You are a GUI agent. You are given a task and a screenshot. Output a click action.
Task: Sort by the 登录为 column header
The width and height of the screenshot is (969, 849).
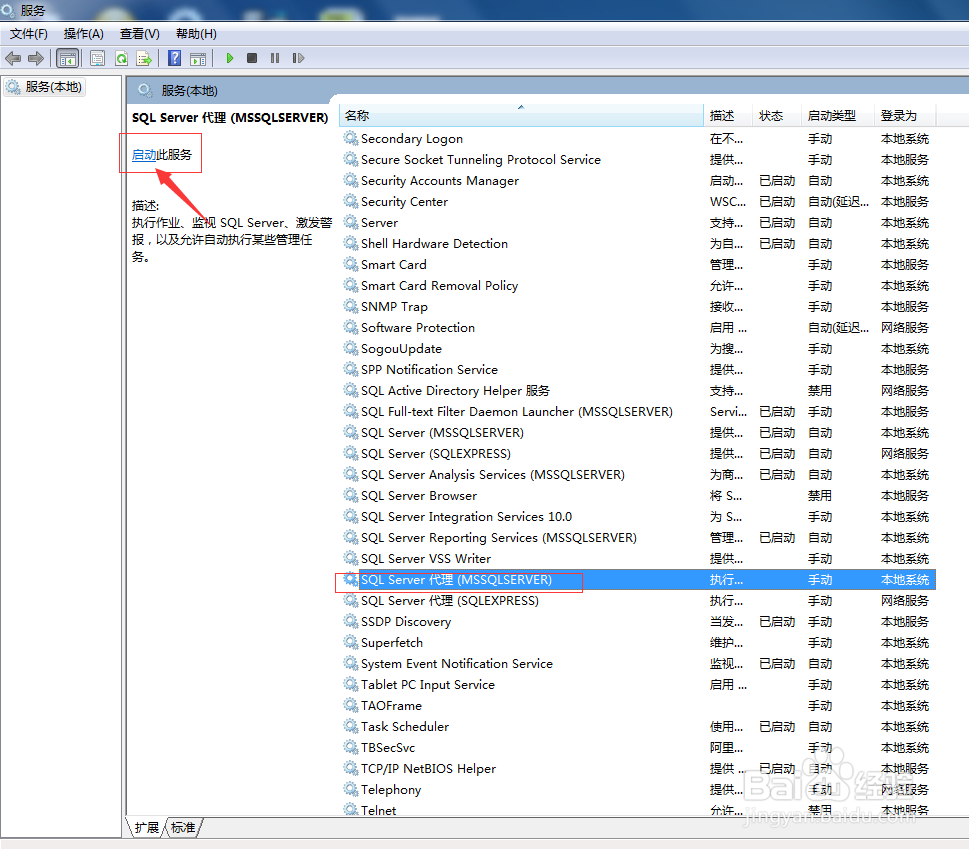coord(905,116)
